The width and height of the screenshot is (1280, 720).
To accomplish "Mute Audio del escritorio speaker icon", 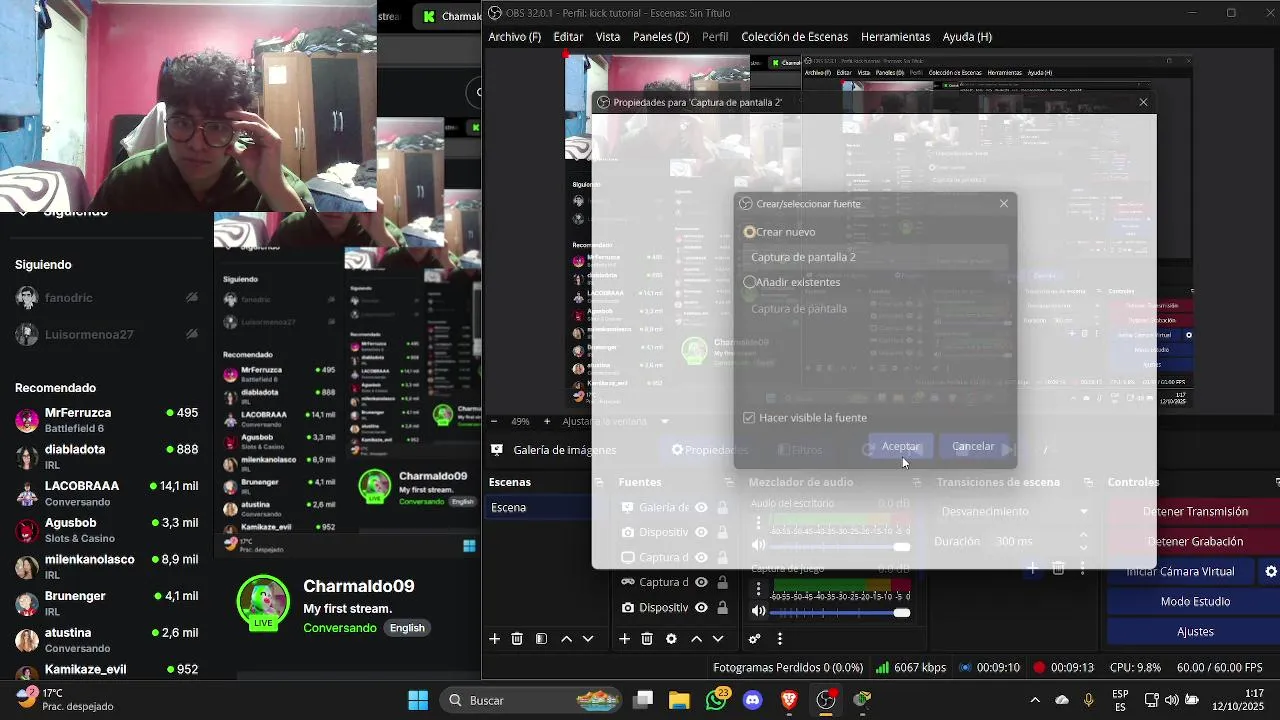I will click(759, 546).
